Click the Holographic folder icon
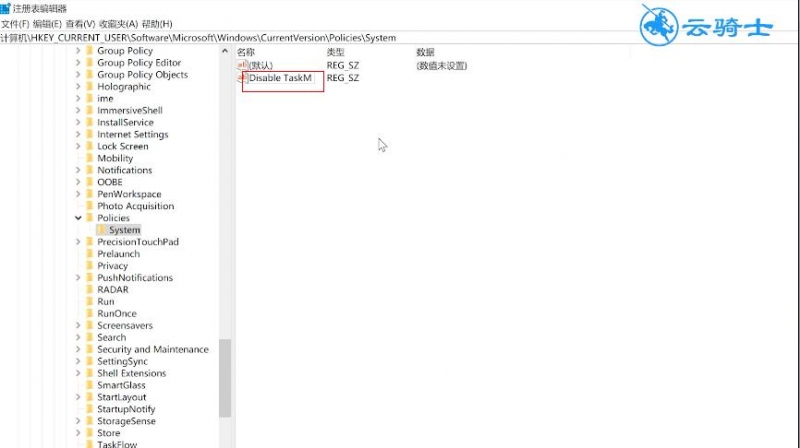This screenshot has width=800, height=448. click(x=90, y=86)
